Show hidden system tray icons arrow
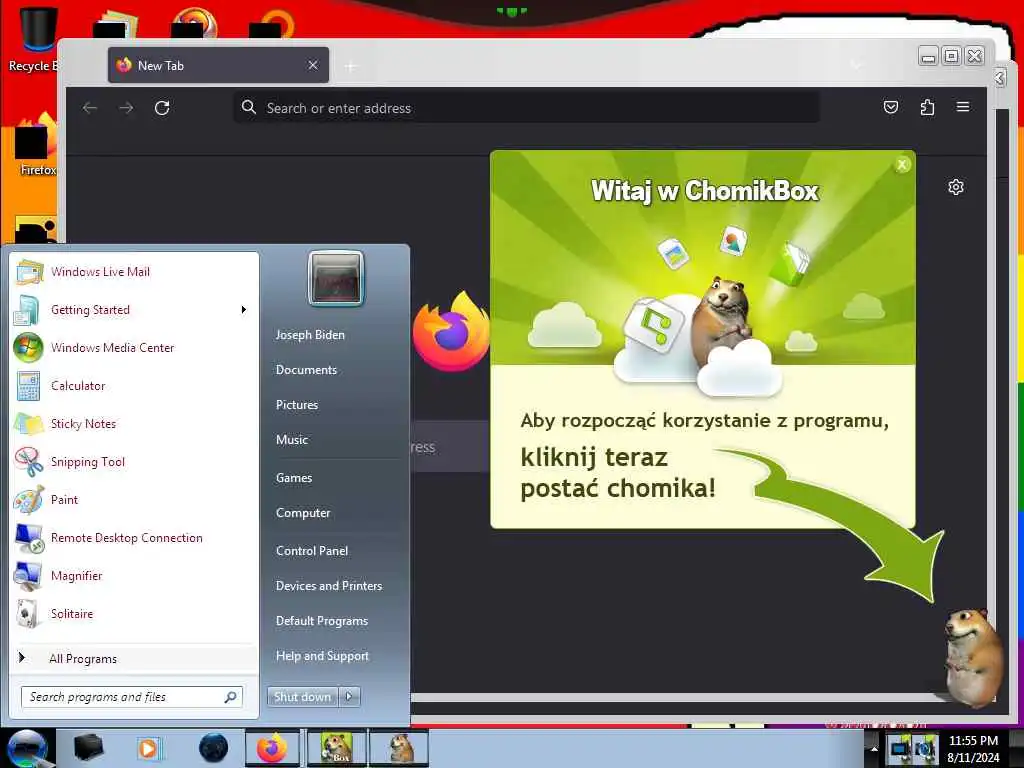The height and width of the screenshot is (768, 1024). point(873,748)
